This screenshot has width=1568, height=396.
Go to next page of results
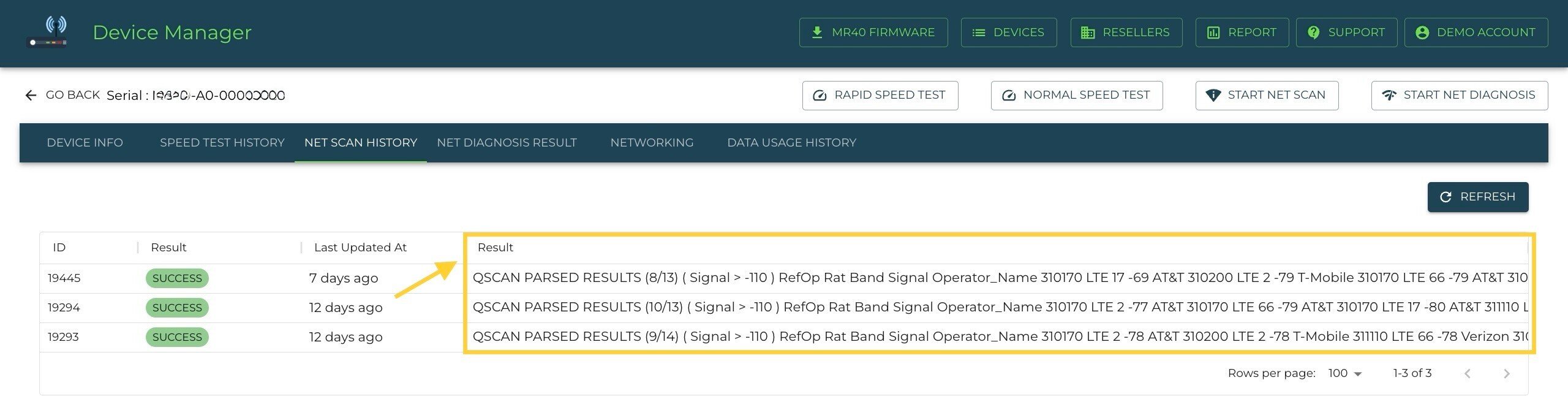1507,373
